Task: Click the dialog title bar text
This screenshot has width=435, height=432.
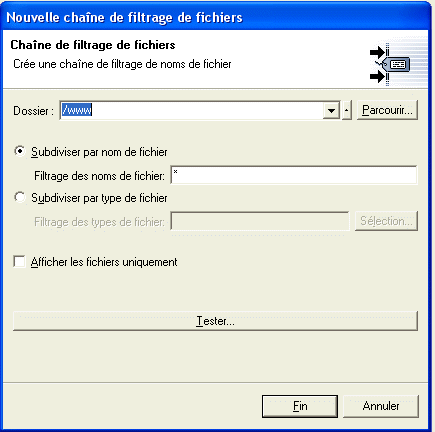Action: pyautogui.click(x=125, y=17)
